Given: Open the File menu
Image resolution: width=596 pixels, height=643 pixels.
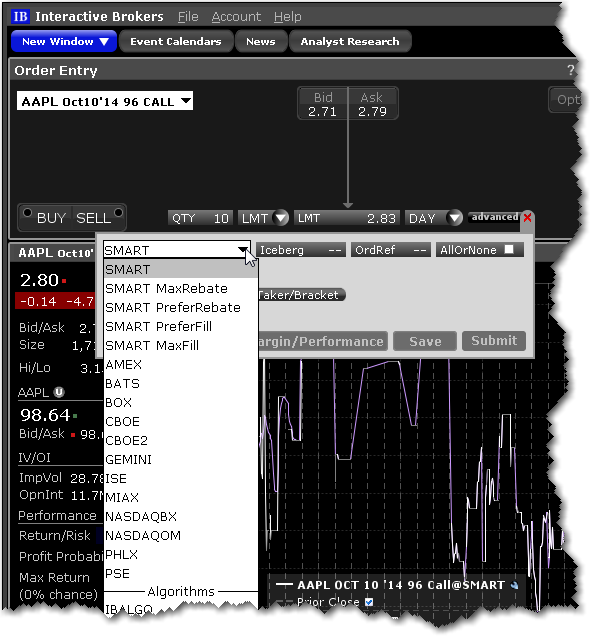Looking at the screenshot, I should point(190,17).
